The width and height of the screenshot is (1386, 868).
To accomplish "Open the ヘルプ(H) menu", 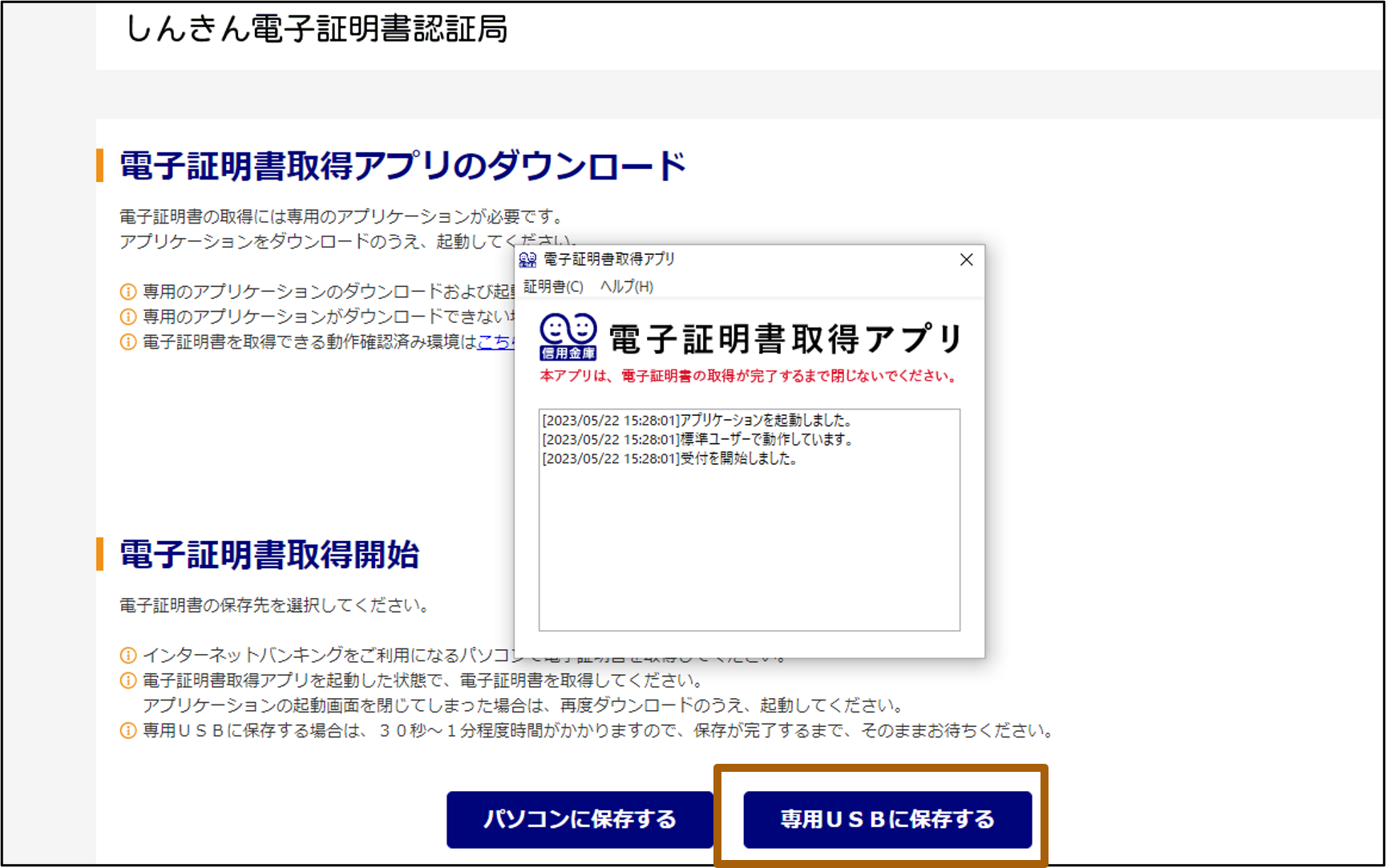I will pyautogui.click(x=627, y=286).
